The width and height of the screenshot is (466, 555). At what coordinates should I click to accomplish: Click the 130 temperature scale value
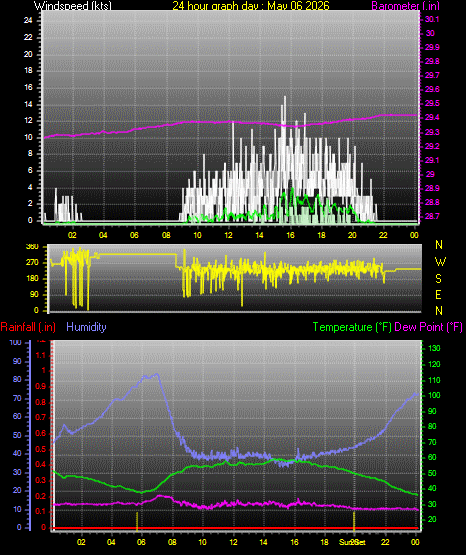coord(434,348)
